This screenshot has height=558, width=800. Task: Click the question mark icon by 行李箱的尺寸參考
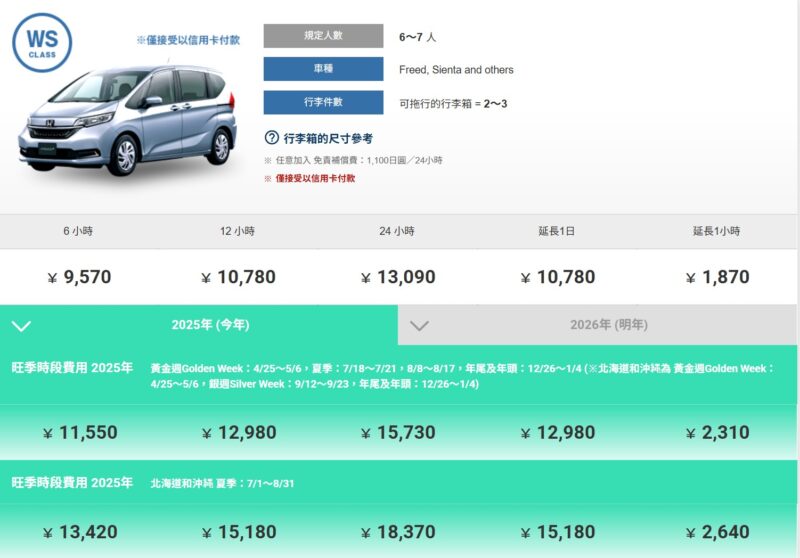(x=271, y=138)
